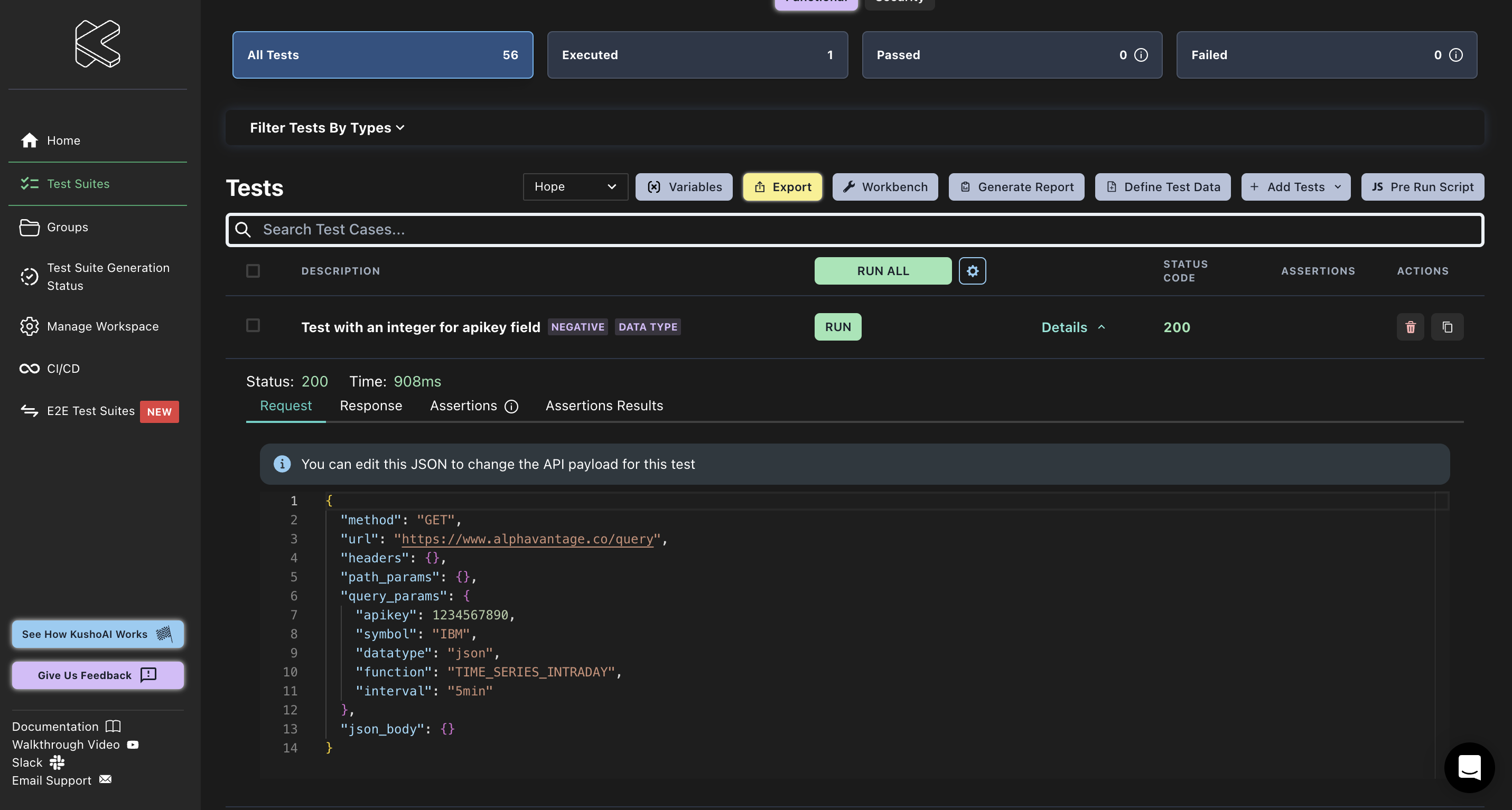
Task: Select the Executed tests card
Action: 697,55
